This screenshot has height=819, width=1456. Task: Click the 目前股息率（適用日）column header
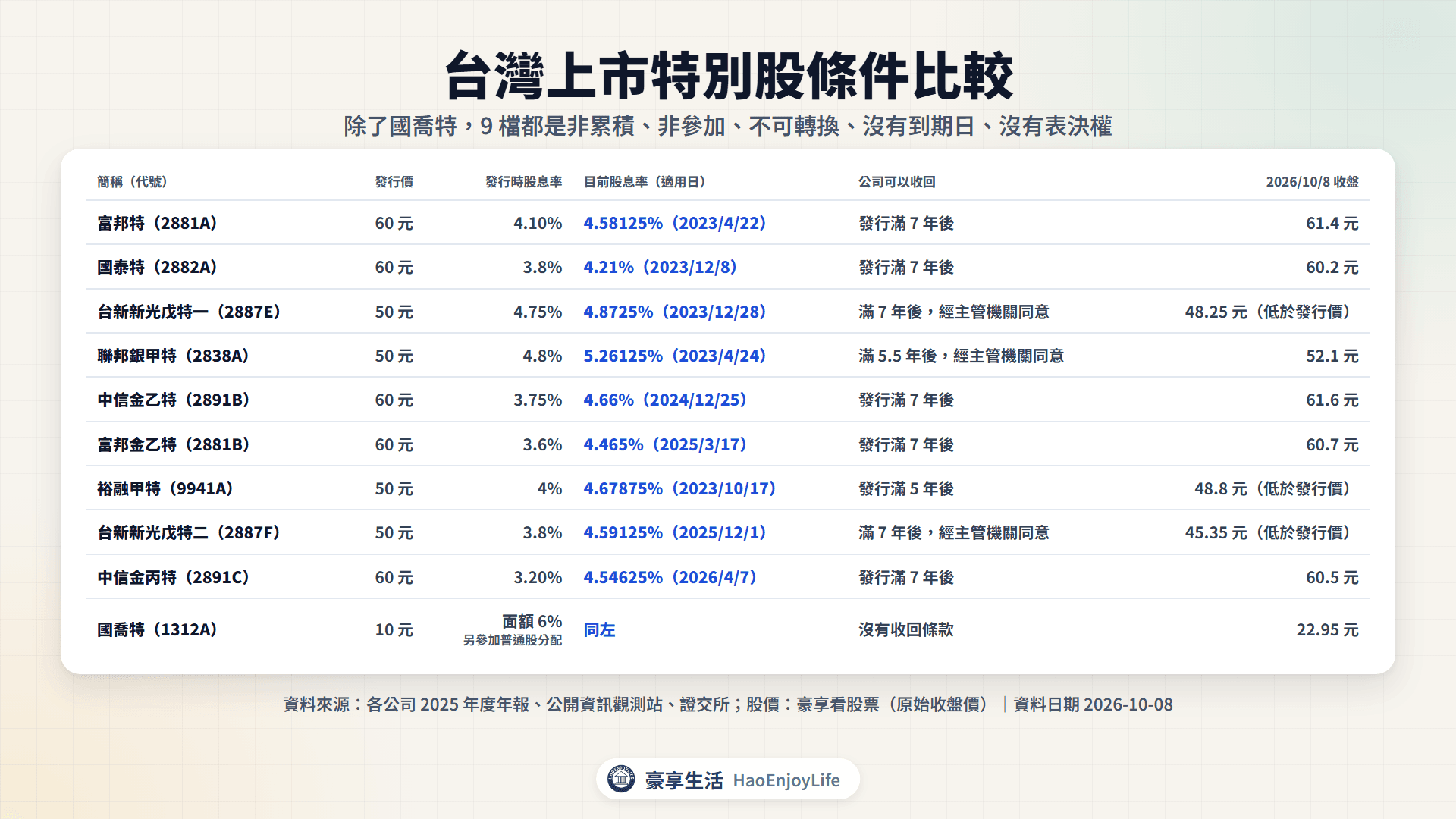(x=645, y=182)
